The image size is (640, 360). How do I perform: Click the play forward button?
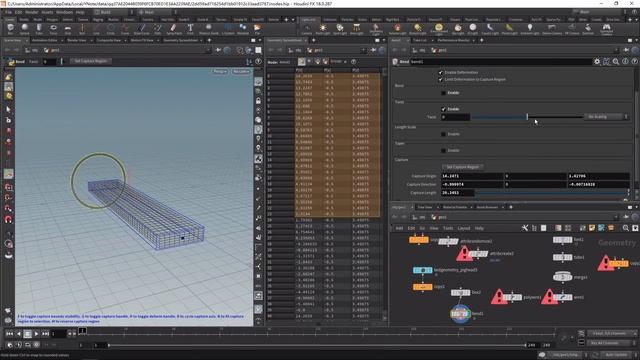pos(36,334)
